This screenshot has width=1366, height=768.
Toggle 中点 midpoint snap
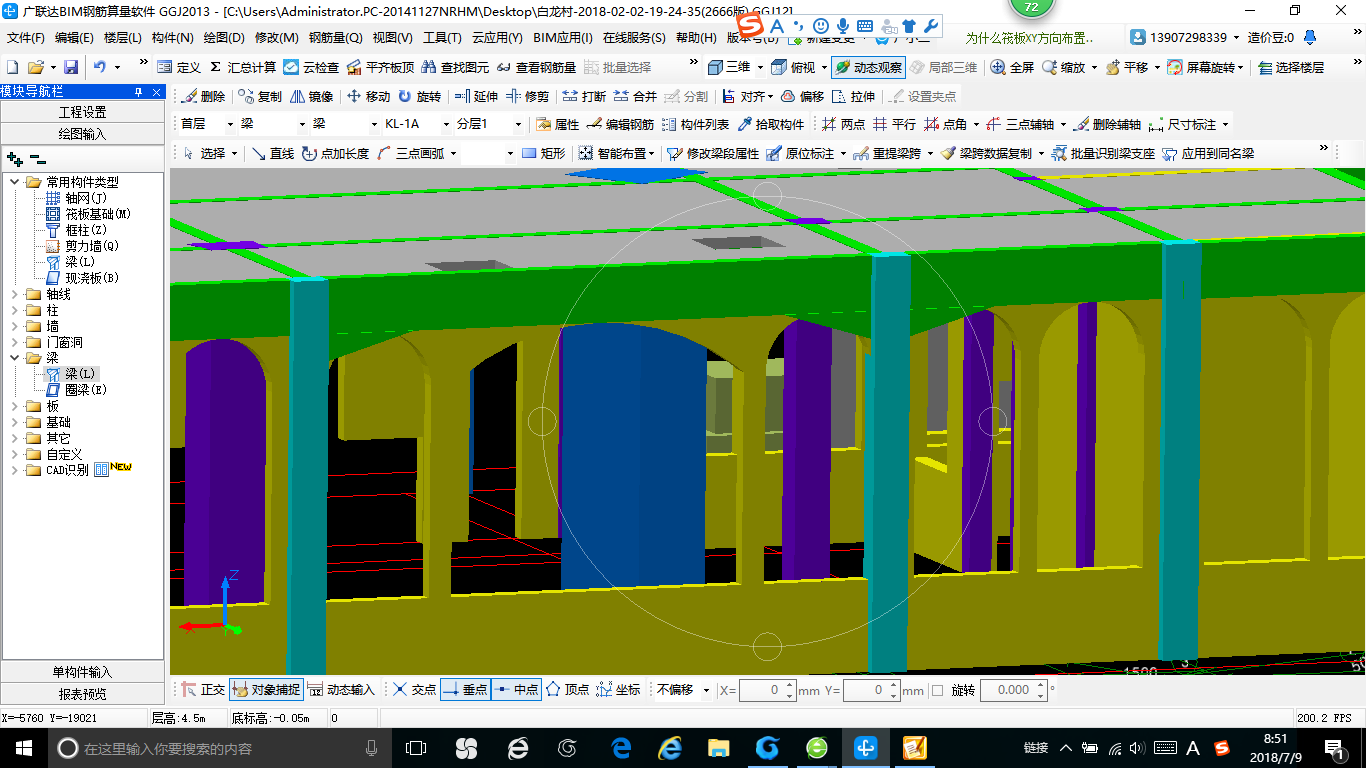(516, 690)
